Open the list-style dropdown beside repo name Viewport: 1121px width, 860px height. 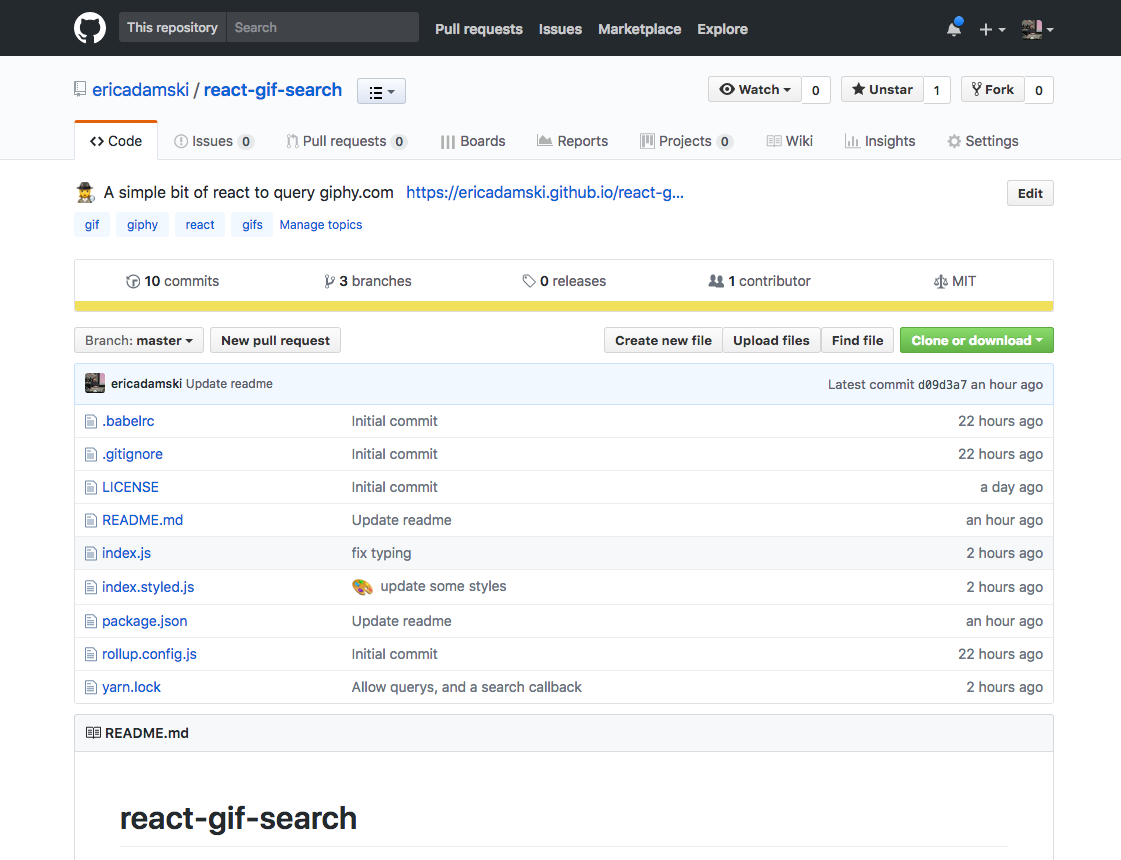381,92
